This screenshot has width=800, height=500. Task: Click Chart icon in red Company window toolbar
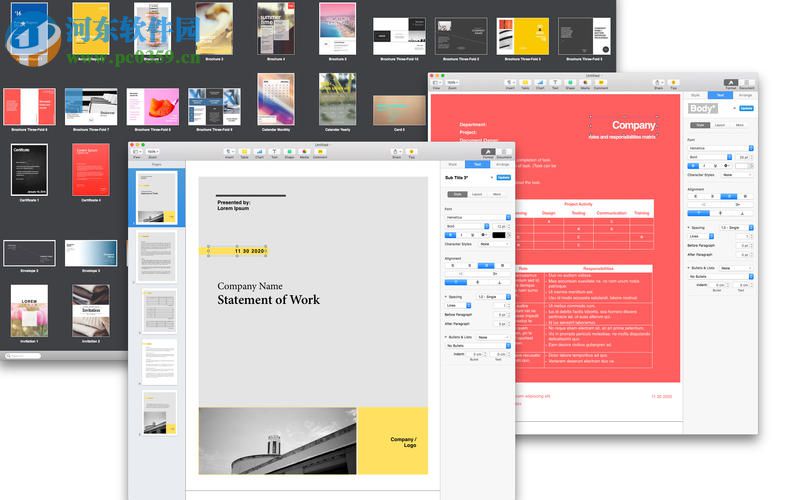pyautogui.click(x=540, y=82)
